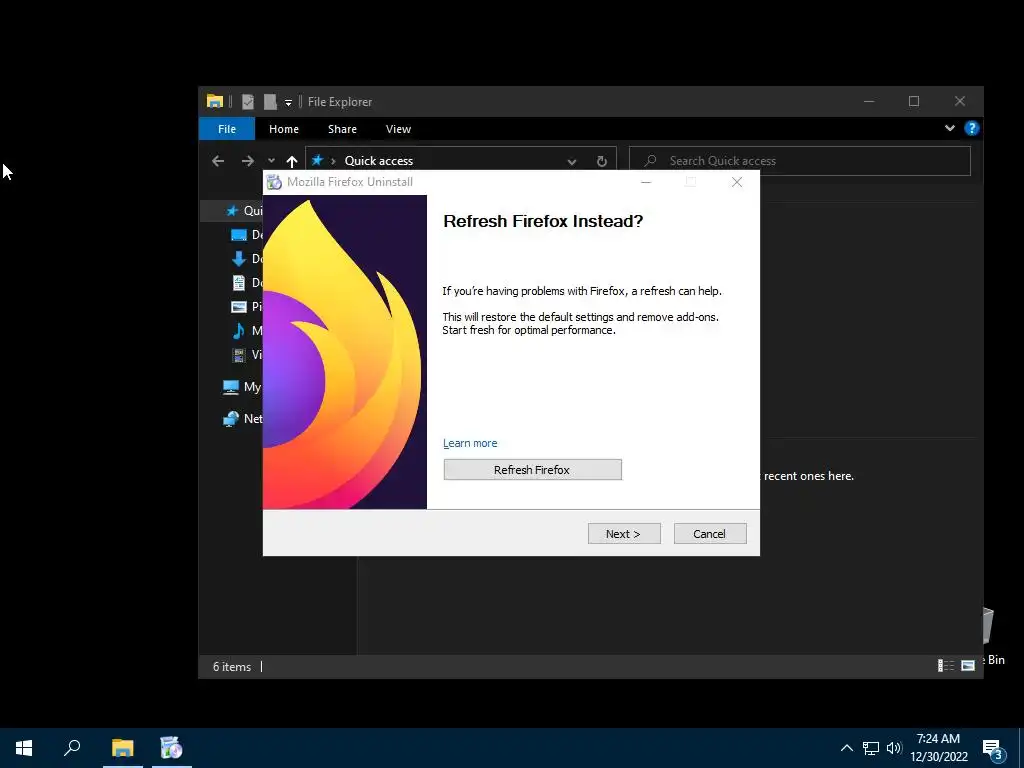
Task: Switch to the Home ribbon tab
Action: pyautogui.click(x=283, y=129)
